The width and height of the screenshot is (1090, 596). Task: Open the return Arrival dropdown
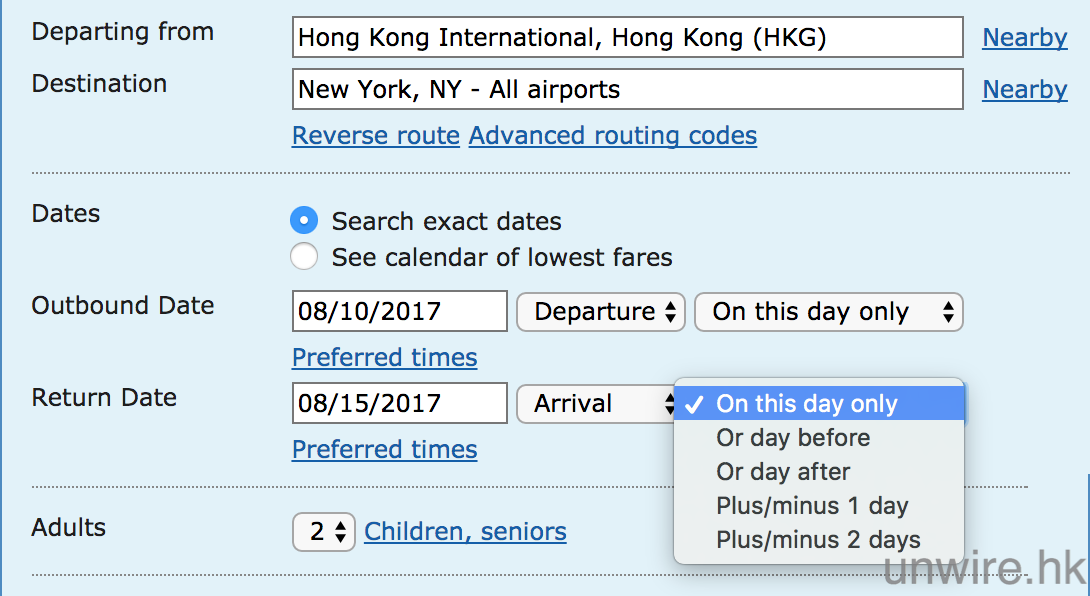[x=596, y=404]
